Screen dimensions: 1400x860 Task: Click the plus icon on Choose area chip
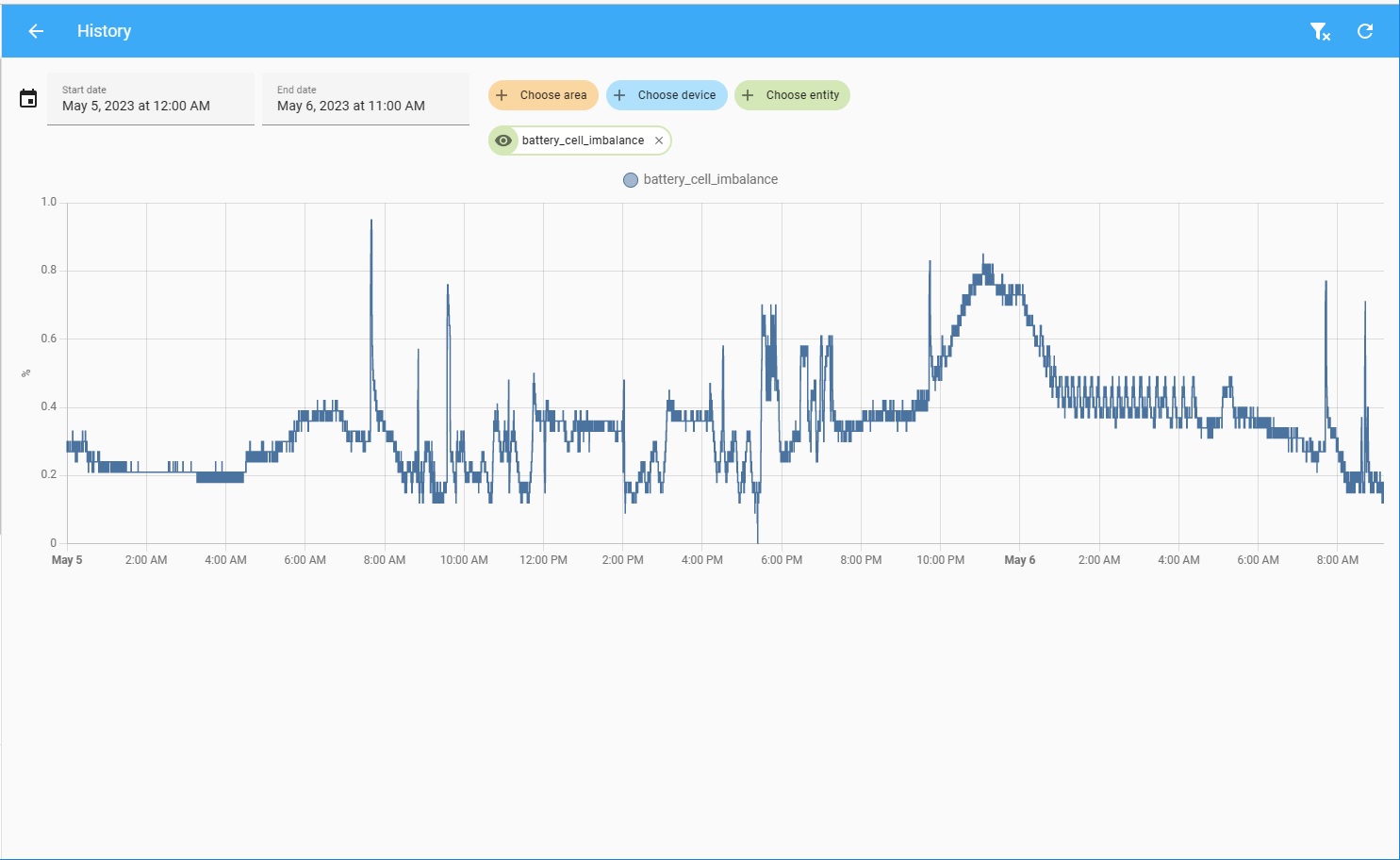(502, 95)
